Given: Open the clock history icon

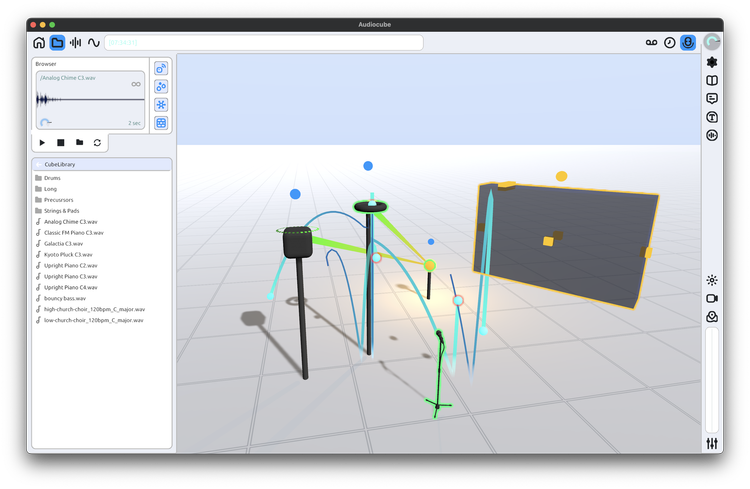Looking at the screenshot, I should [670, 43].
